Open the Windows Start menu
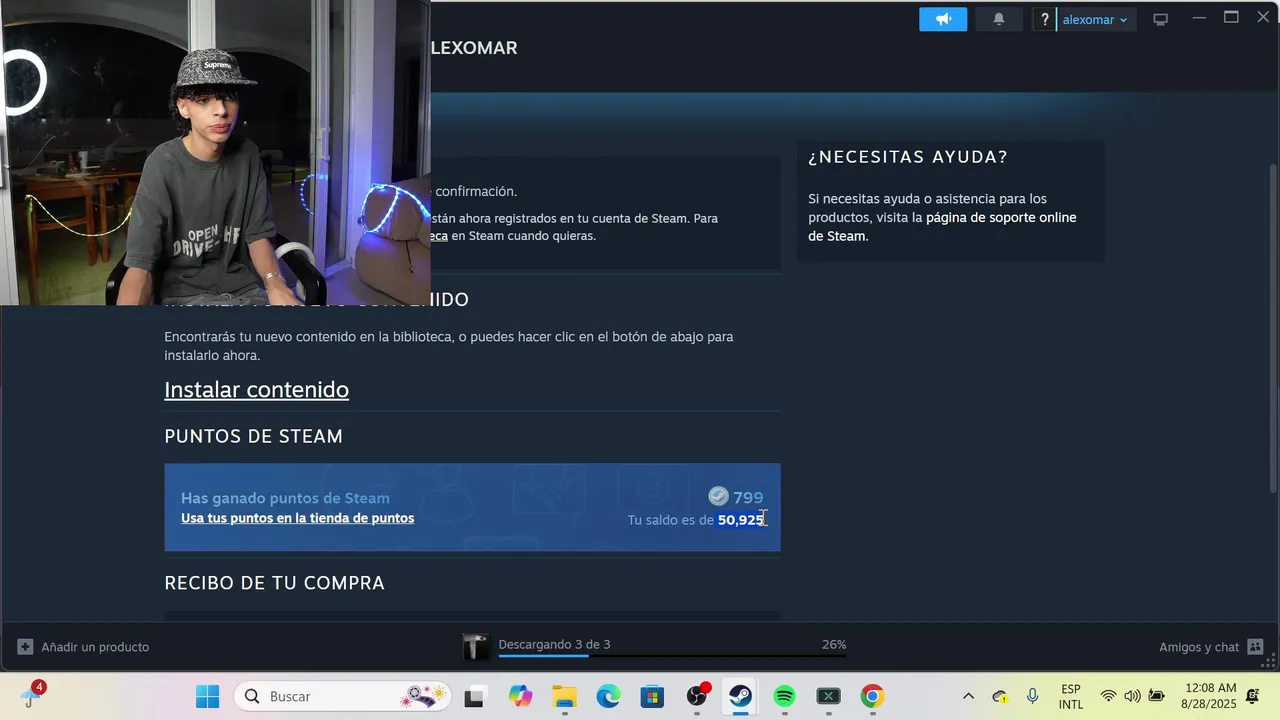Screen dimensions: 1280x720 click(x=207, y=696)
